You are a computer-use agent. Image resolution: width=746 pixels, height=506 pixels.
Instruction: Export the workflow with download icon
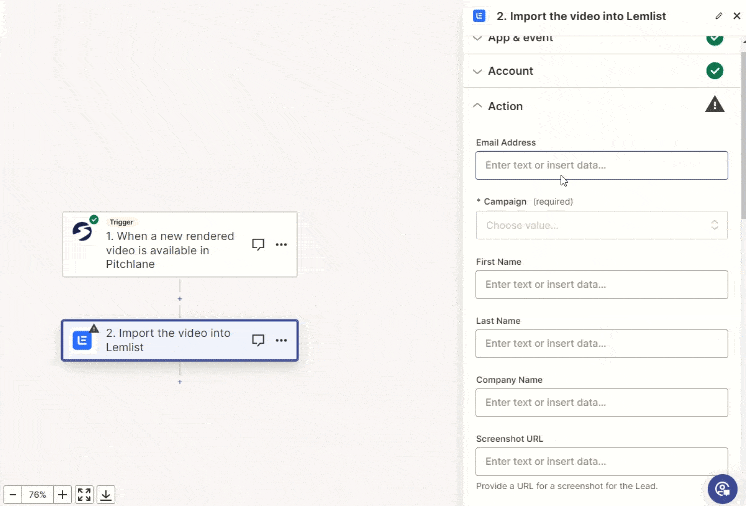coord(106,495)
